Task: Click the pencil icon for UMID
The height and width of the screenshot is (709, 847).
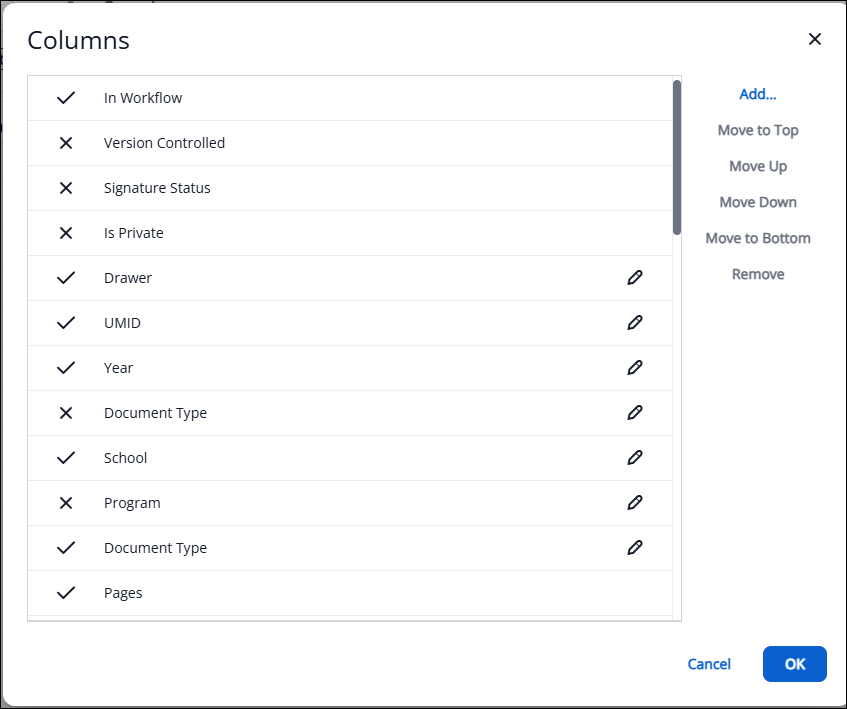Action: [635, 322]
